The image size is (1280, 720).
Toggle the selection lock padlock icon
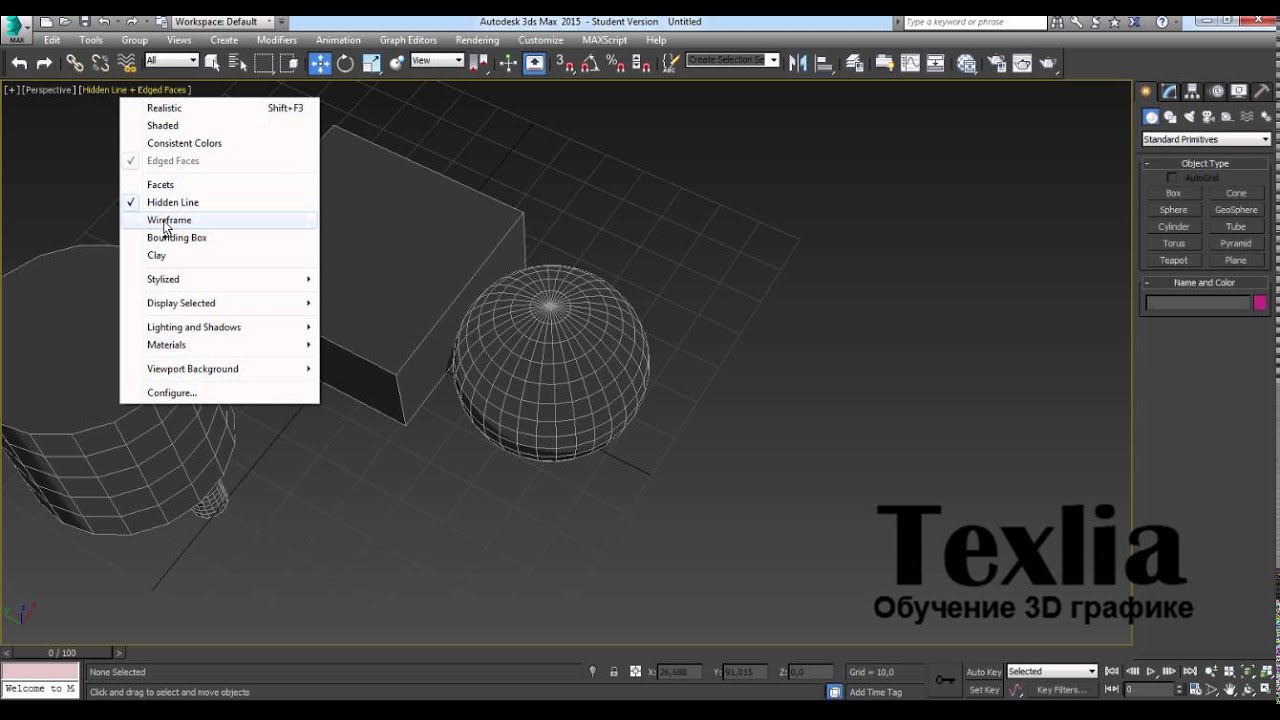pyautogui.click(x=614, y=672)
